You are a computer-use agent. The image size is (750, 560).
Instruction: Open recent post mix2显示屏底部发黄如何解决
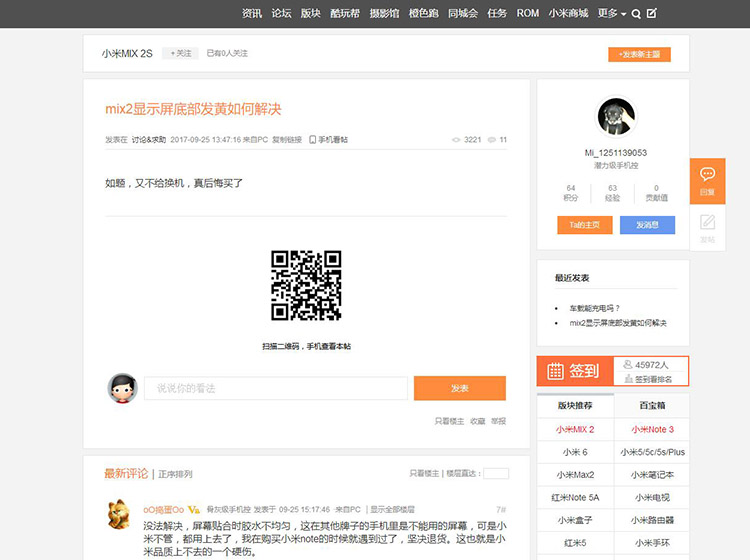point(618,323)
